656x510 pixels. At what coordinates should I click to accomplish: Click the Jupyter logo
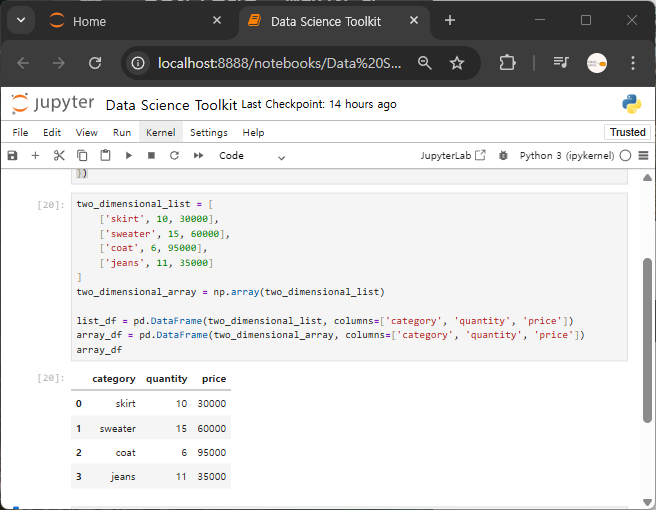pos(53,103)
